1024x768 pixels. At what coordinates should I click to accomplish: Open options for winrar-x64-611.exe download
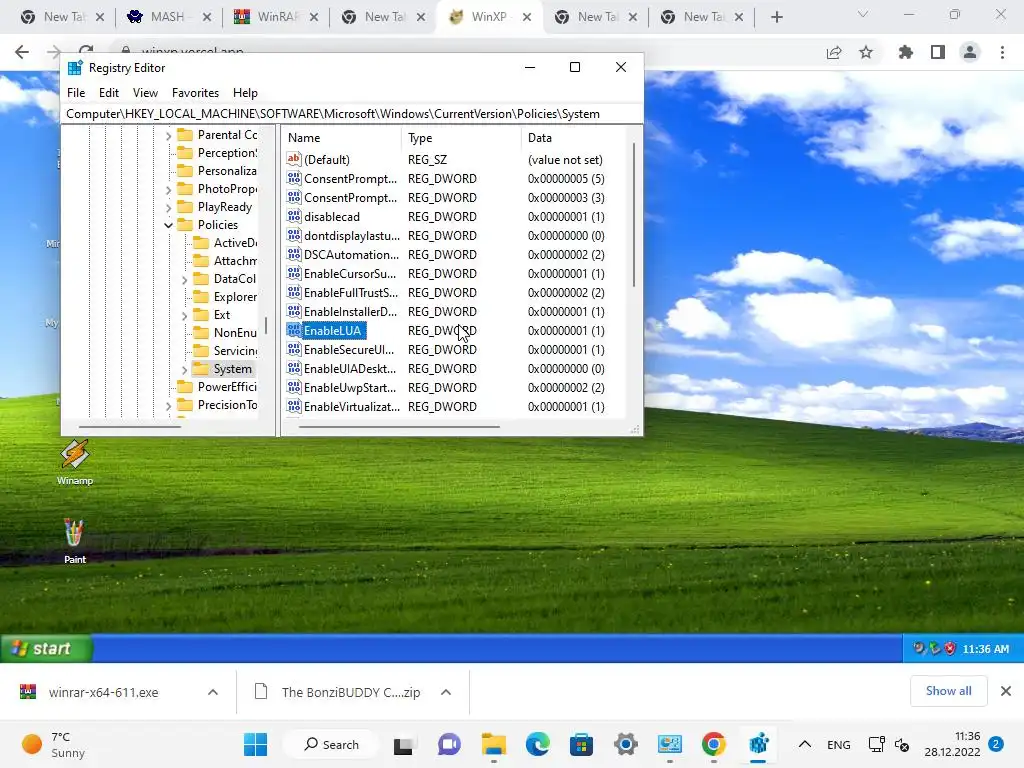[x=213, y=692]
